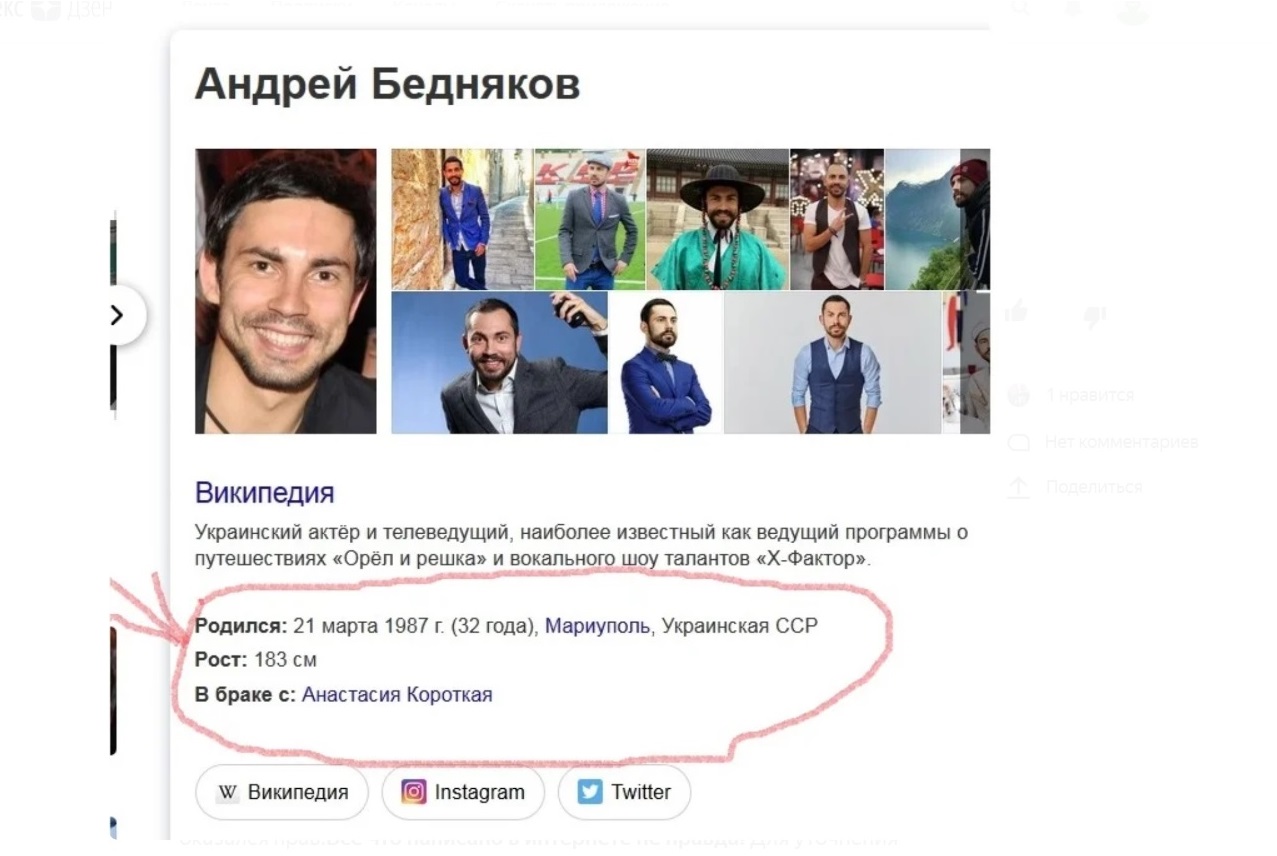Click the faded thumbs-up like icon
Image resolution: width=1277 pixels, height=856 pixels.
click(1017, 312)
